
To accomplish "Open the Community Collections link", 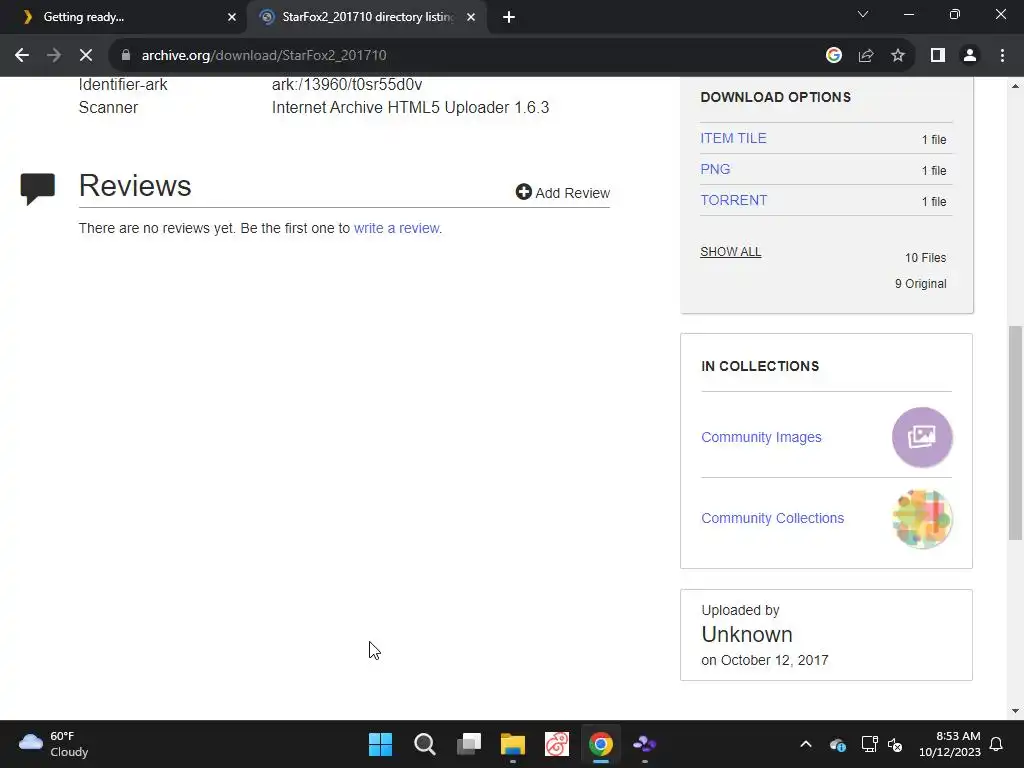I will point(773,518).
